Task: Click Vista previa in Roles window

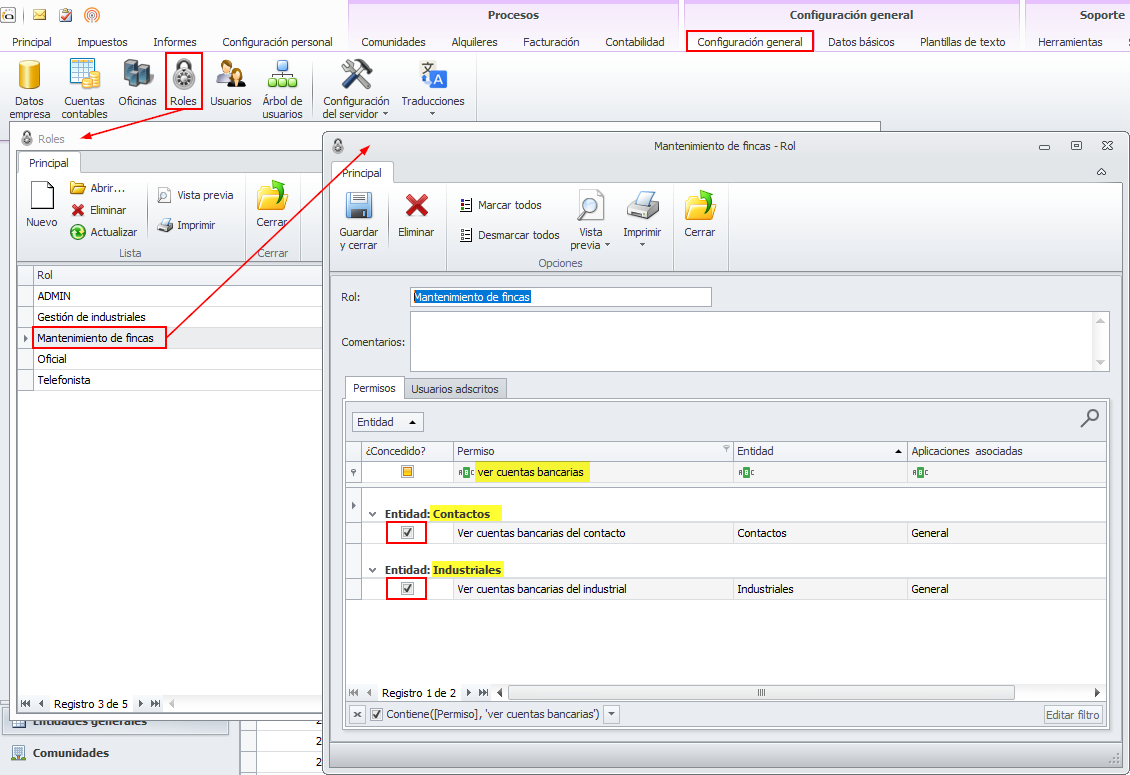Action: 195,195
